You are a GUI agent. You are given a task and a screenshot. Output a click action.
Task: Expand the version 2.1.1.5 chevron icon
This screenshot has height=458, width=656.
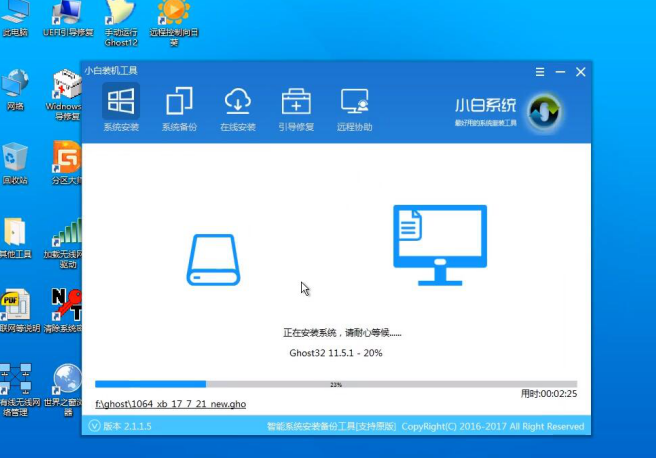click(94, 426)
